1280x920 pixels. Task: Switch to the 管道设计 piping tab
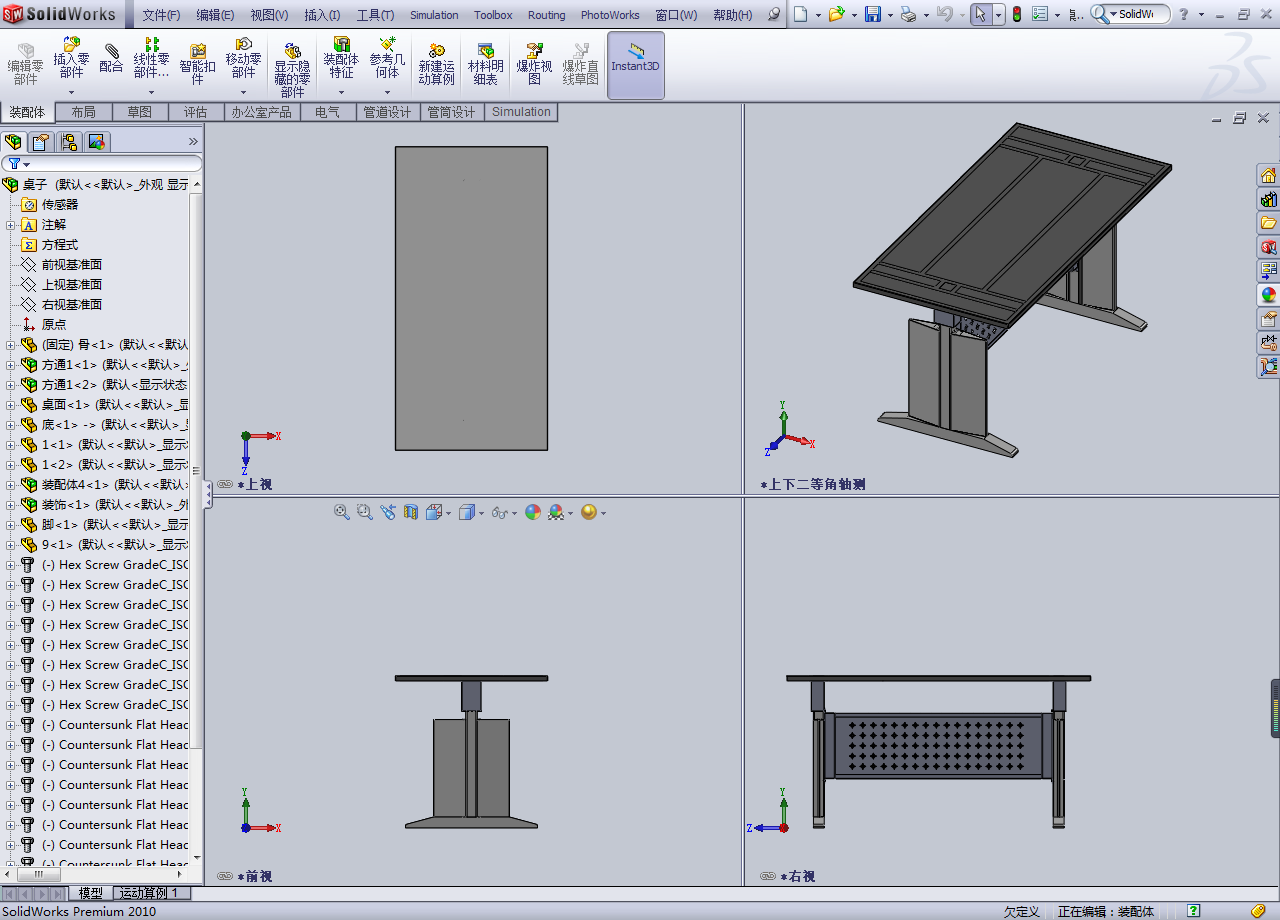point(387,112)
